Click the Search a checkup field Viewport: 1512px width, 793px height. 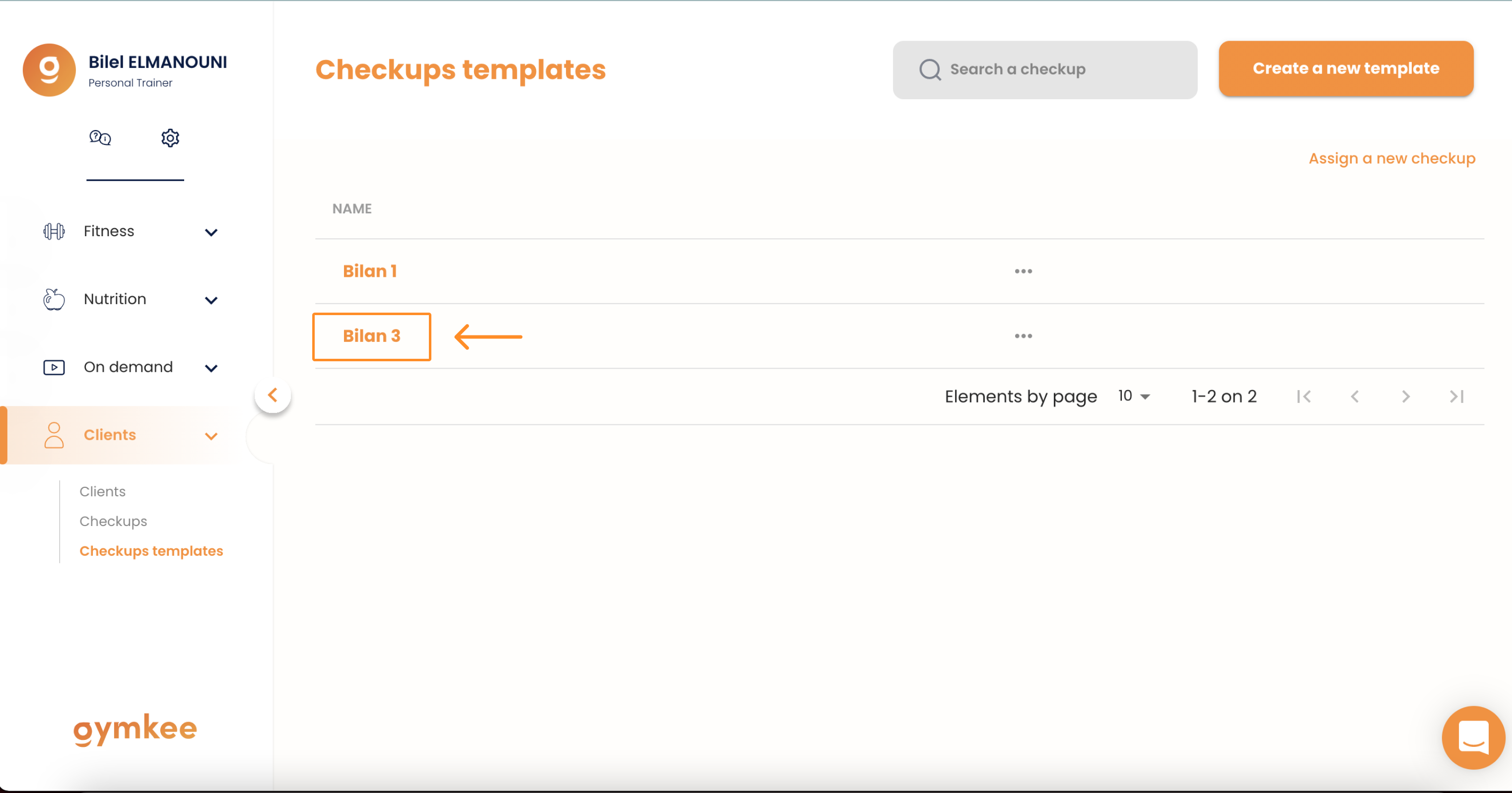pos(1045,70)
